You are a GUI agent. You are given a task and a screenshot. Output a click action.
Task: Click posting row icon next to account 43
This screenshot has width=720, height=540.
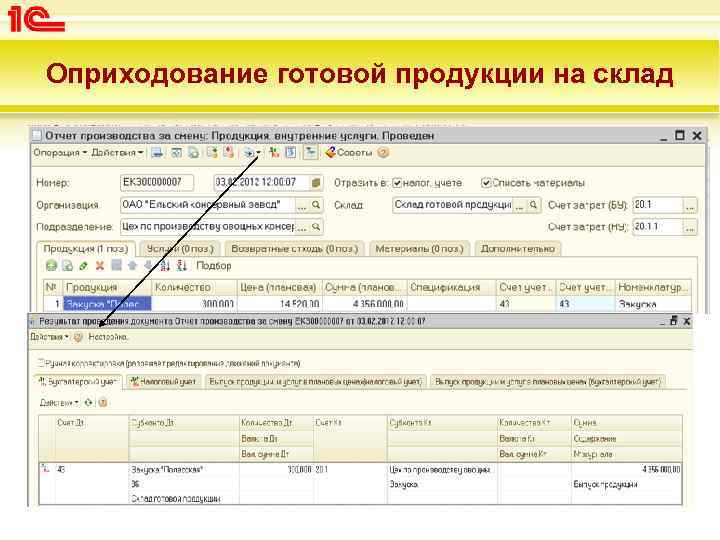tap(46, 469)
